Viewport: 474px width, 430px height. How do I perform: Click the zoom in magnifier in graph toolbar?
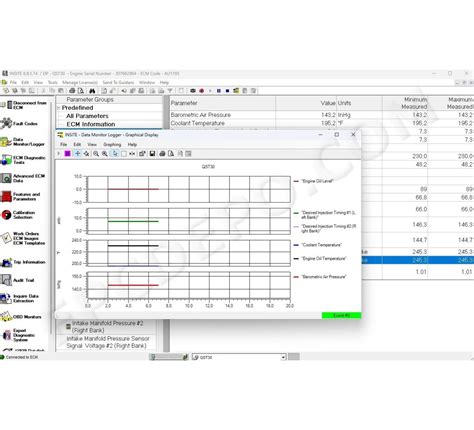[x=96, y=154]
